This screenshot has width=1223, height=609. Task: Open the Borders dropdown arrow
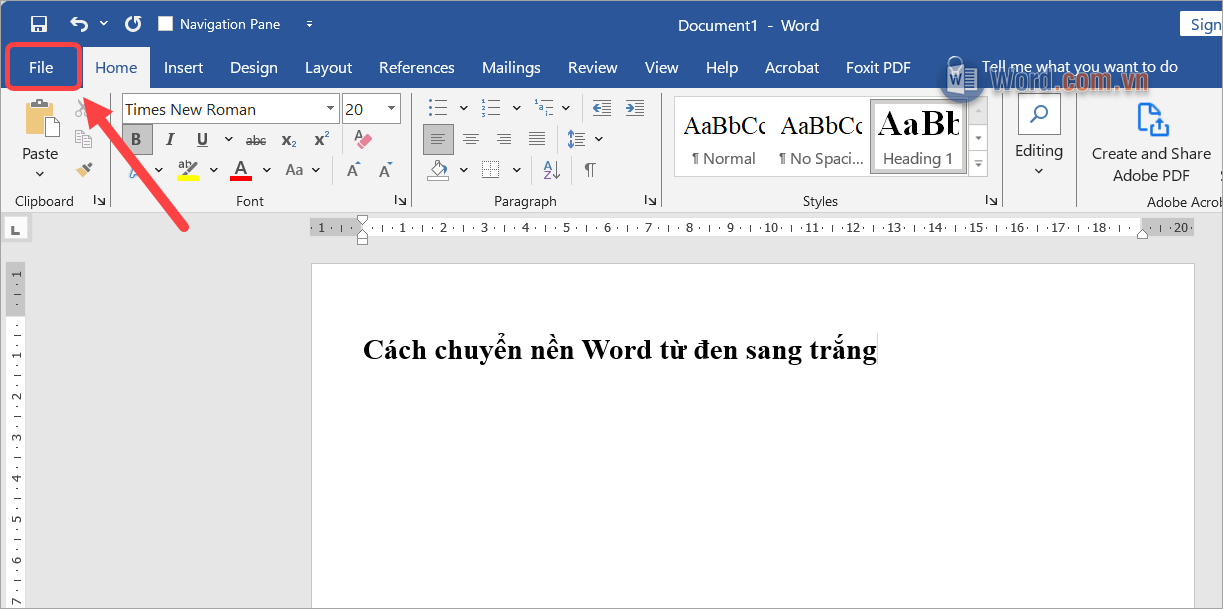point(516,170)
